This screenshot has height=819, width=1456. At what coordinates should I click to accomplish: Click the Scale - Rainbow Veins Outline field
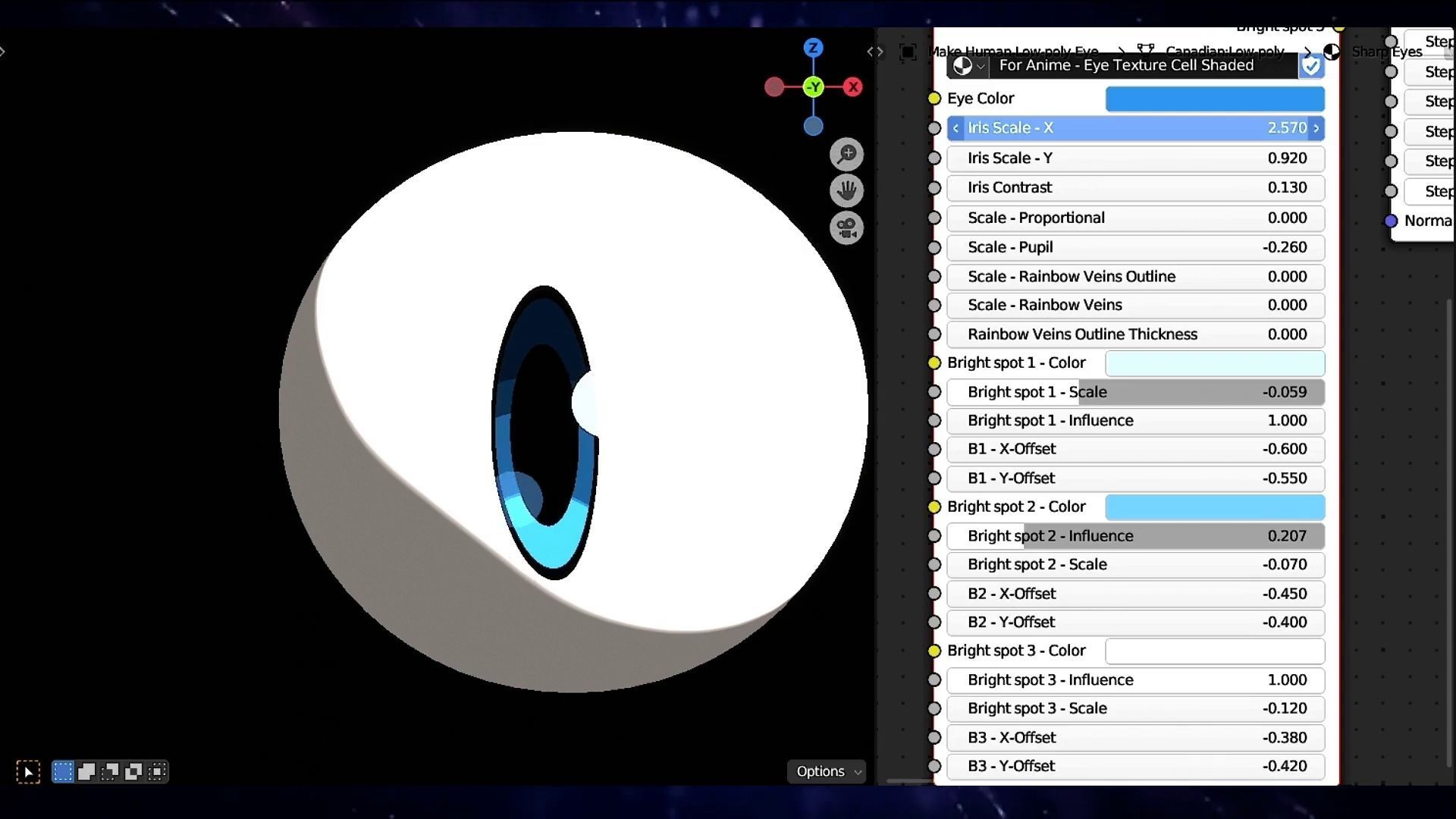click(1135, 277)
